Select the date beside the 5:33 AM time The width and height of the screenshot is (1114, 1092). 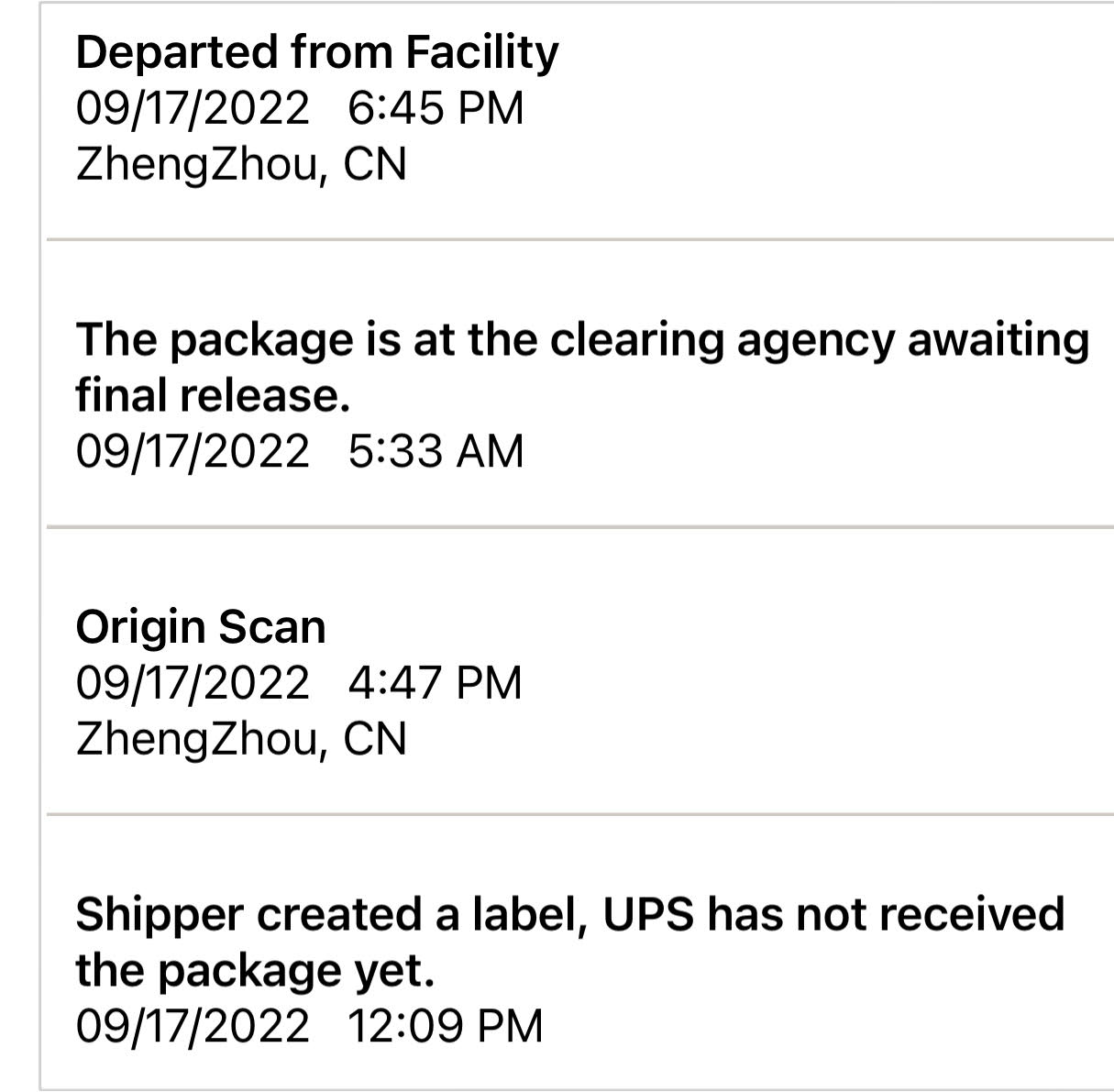tap(193, 451)
